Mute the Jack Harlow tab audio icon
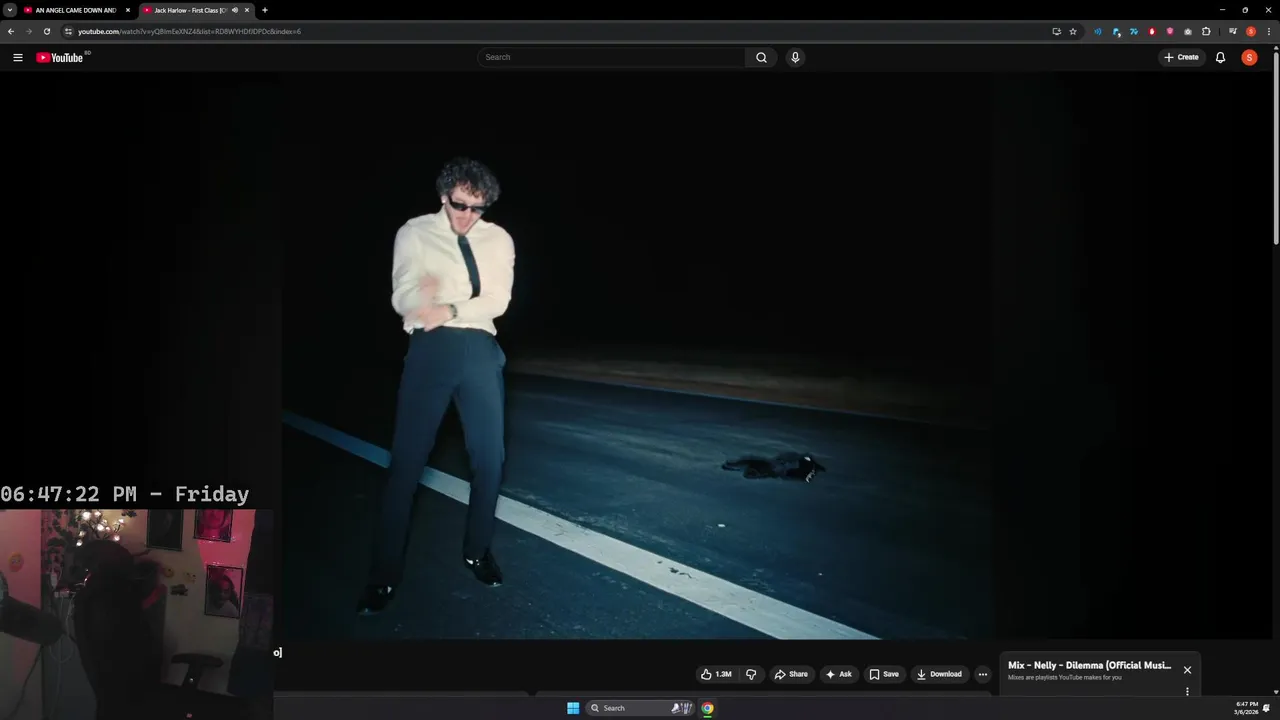Image resolution: width=1280 pixels, height=720 pixels. pyautogui.click(x=235, y=10)
